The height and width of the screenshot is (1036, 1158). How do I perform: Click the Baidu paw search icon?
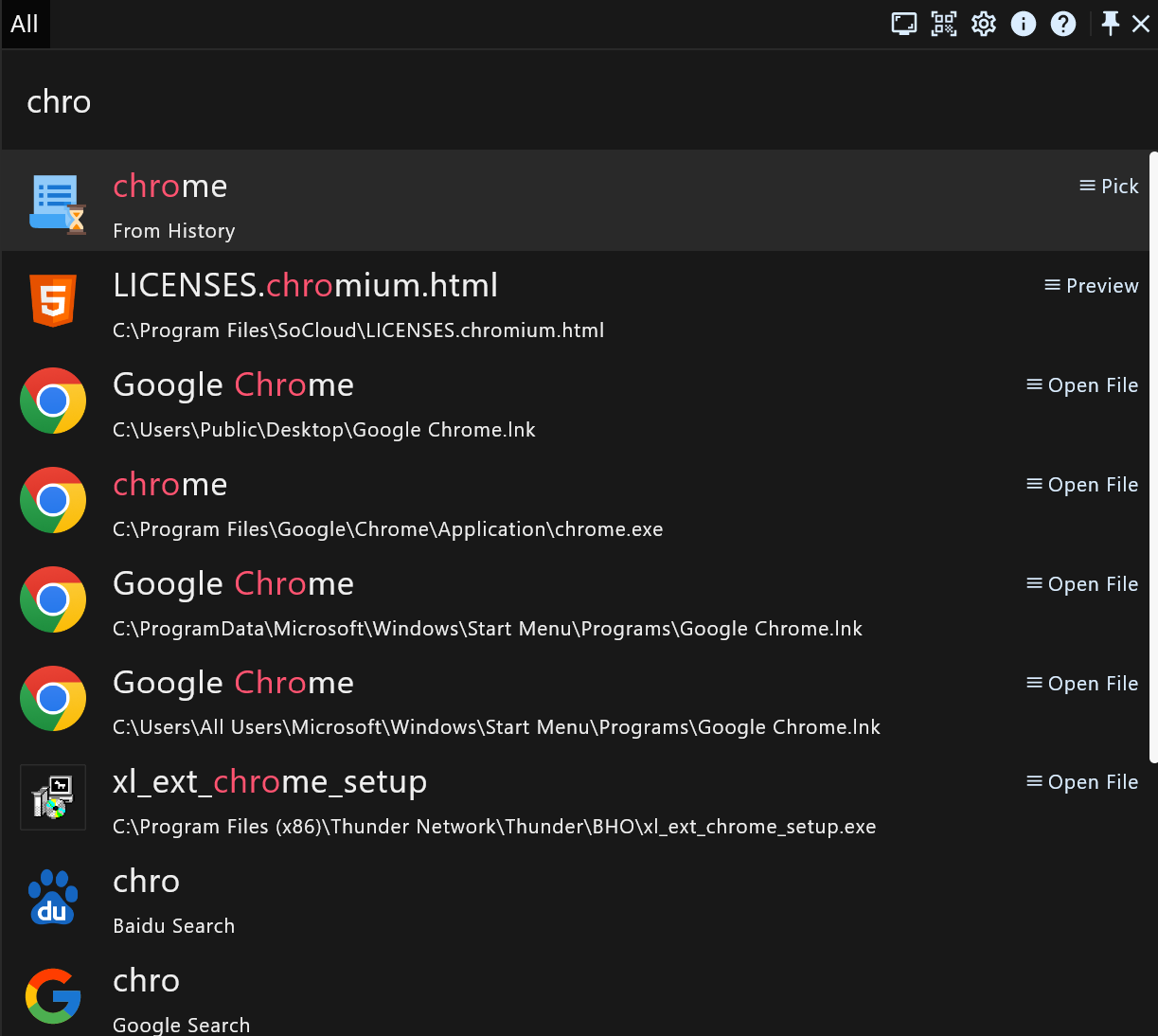(x=53, y=898)
